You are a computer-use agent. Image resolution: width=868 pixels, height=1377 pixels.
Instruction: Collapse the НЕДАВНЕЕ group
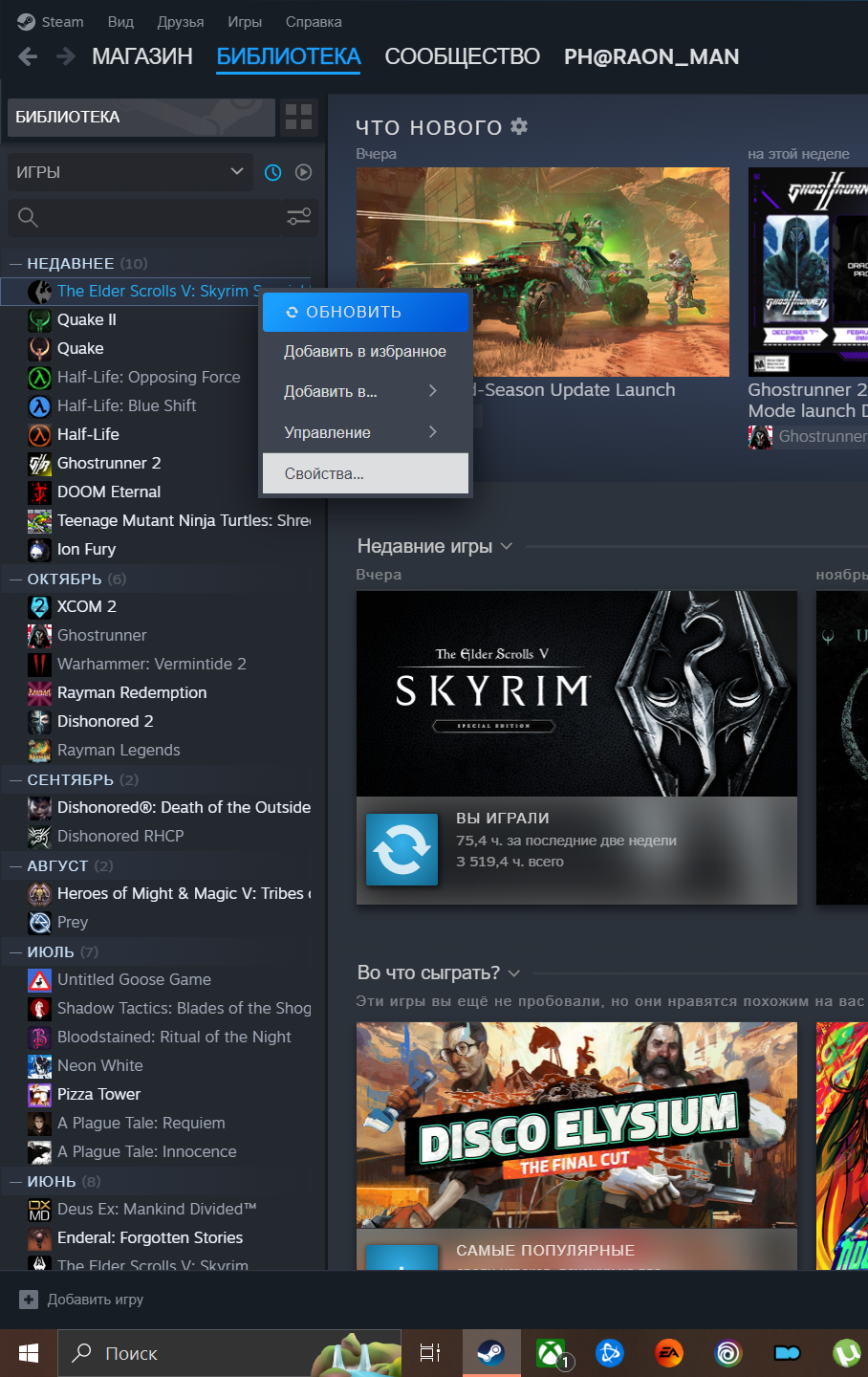coord(15,263)
